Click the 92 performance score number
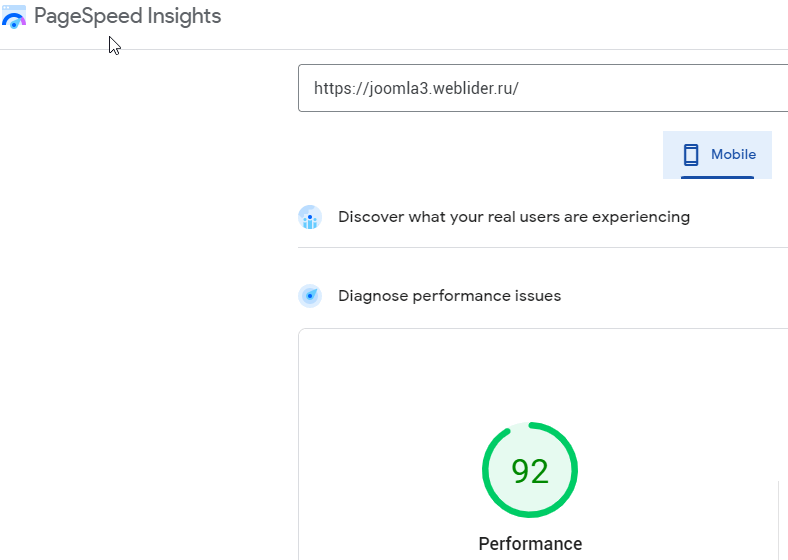 click(530, 471)
